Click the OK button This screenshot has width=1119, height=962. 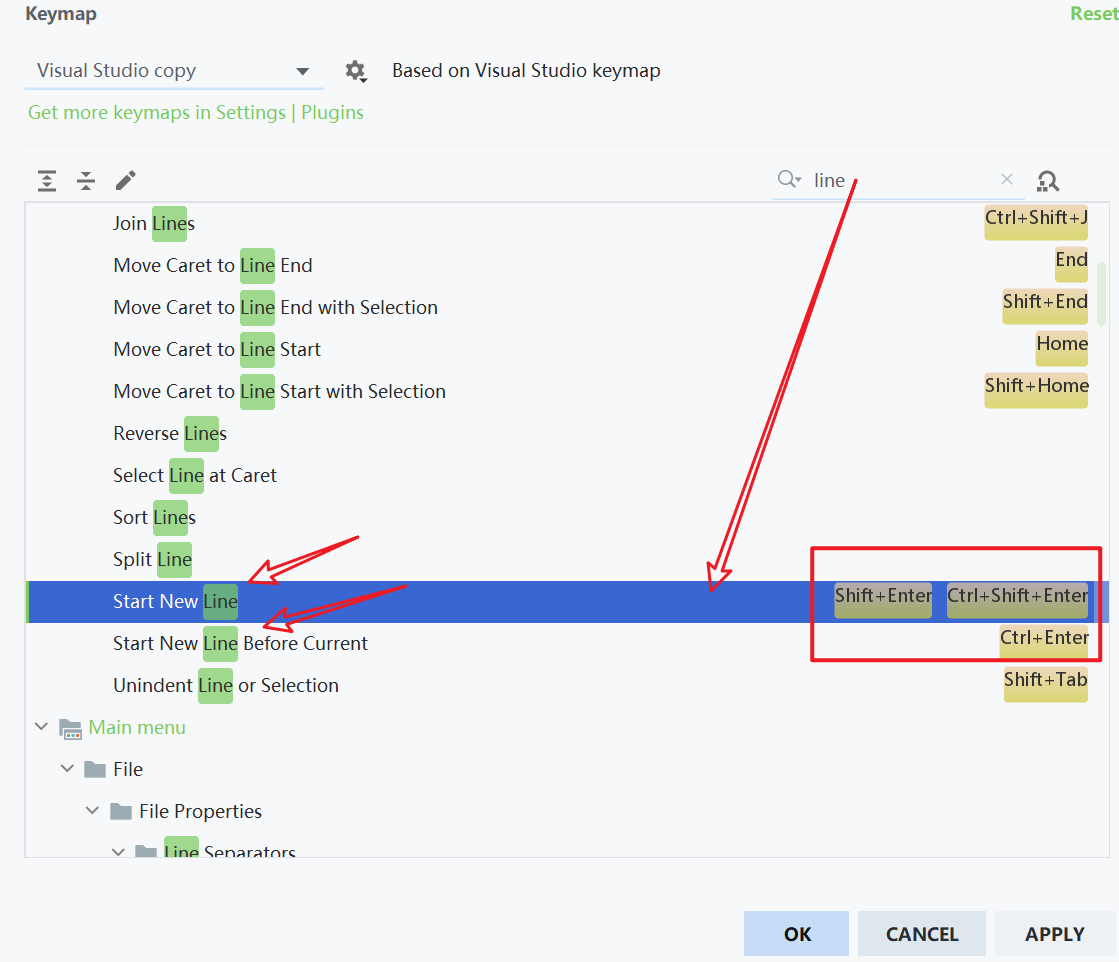[796, 933]
